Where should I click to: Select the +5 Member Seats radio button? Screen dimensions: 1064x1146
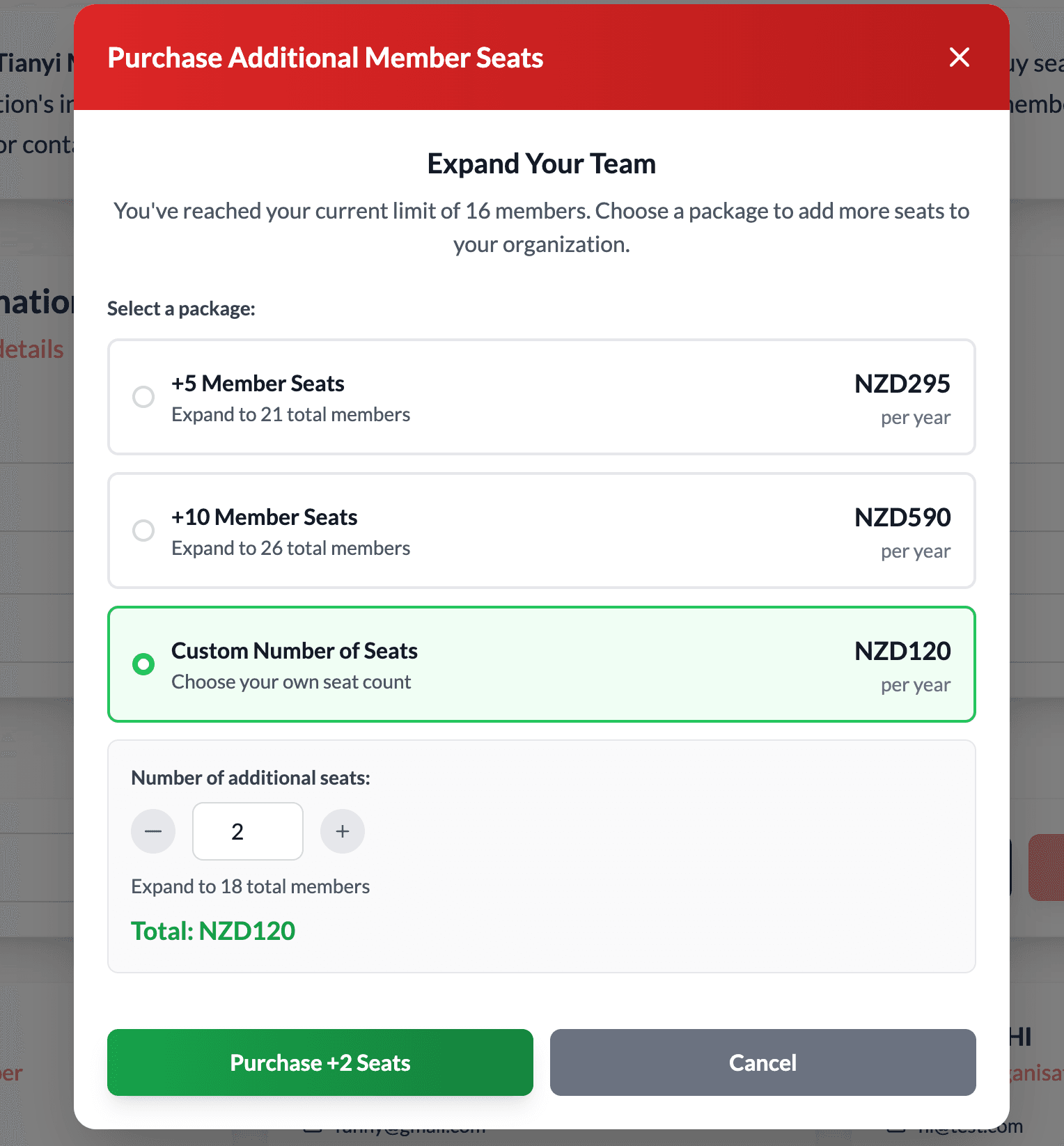143,397
